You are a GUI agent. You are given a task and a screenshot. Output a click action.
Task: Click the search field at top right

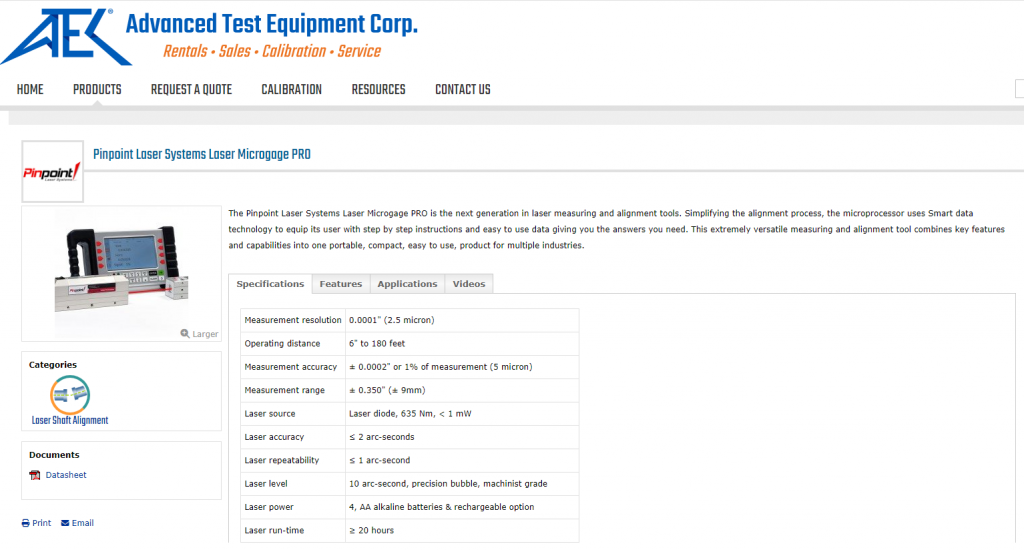[1019, 89]
